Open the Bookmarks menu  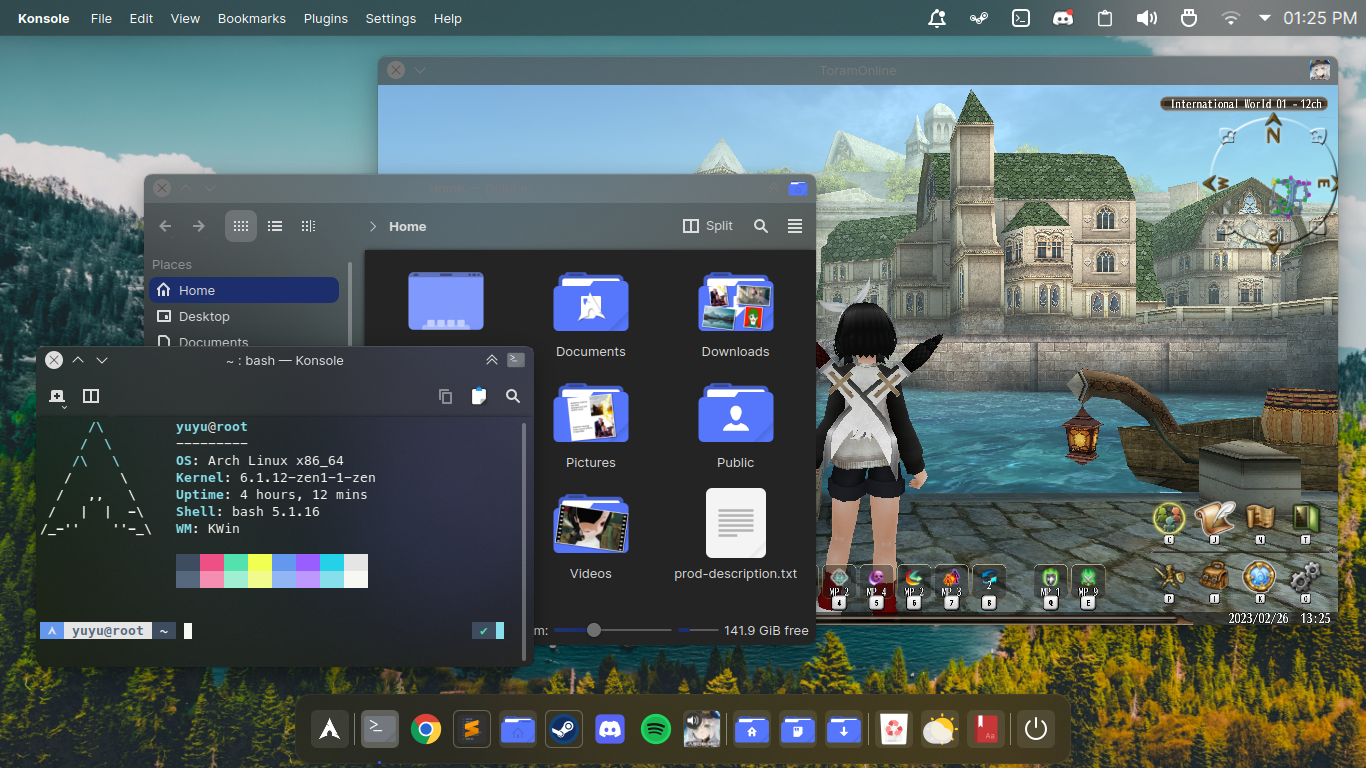click(252, 18)
